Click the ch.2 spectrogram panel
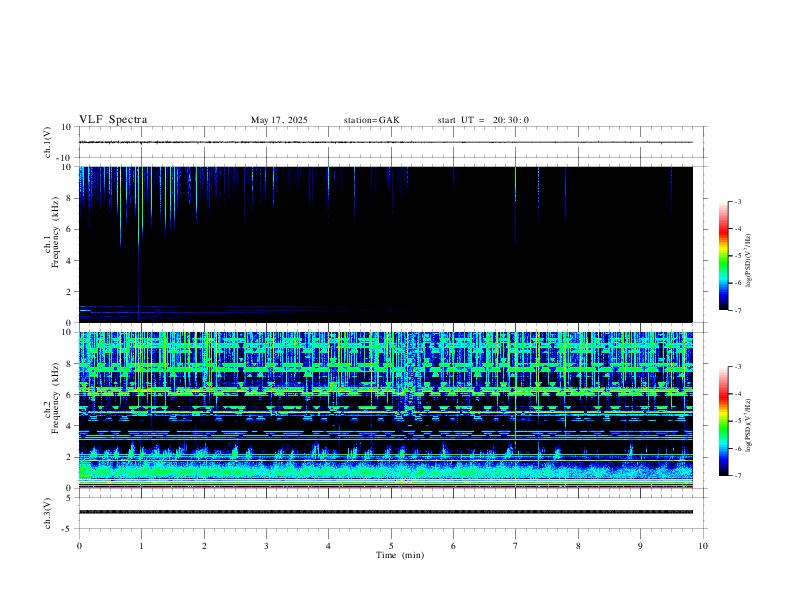This screenshot has height=612, width=792. click(386, 410)
